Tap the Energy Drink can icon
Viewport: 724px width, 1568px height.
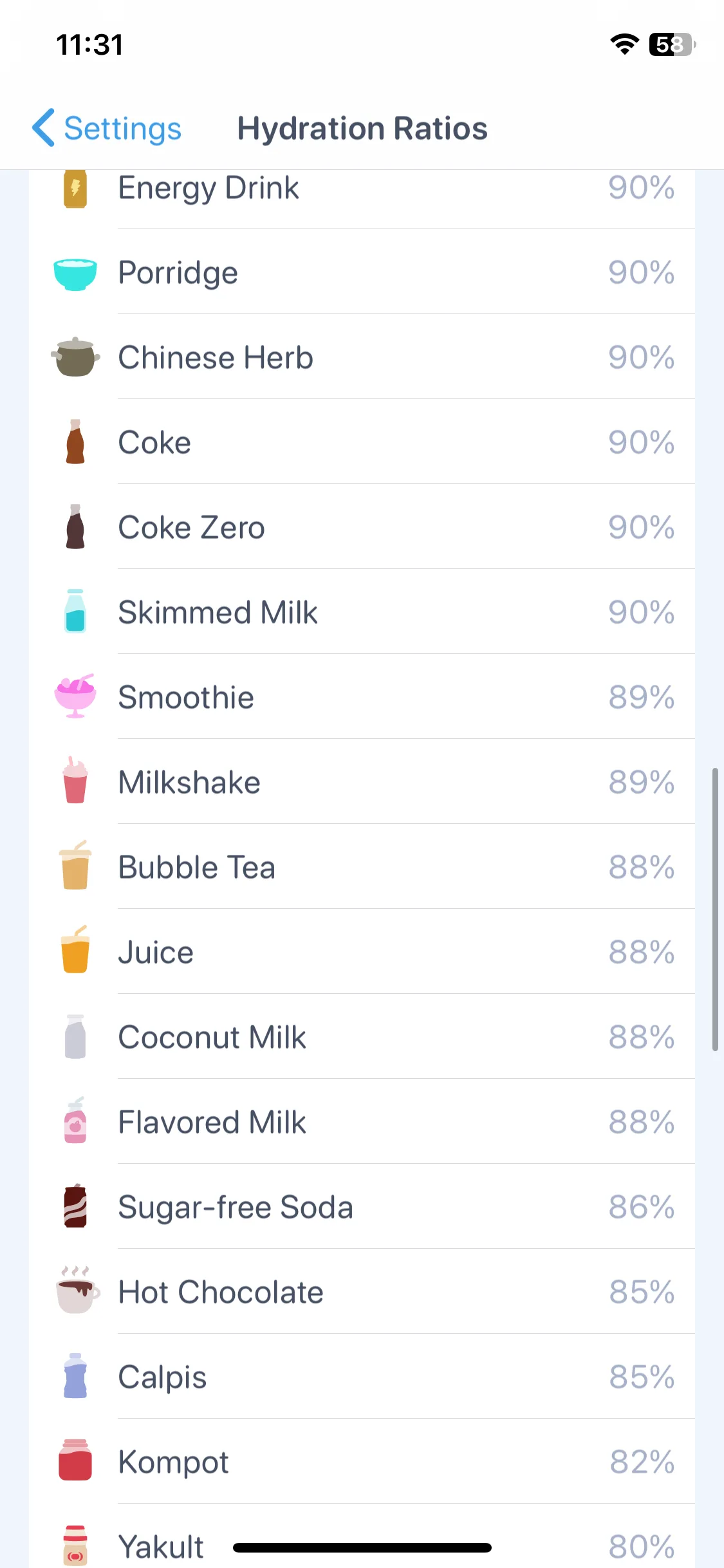point(75,188)
